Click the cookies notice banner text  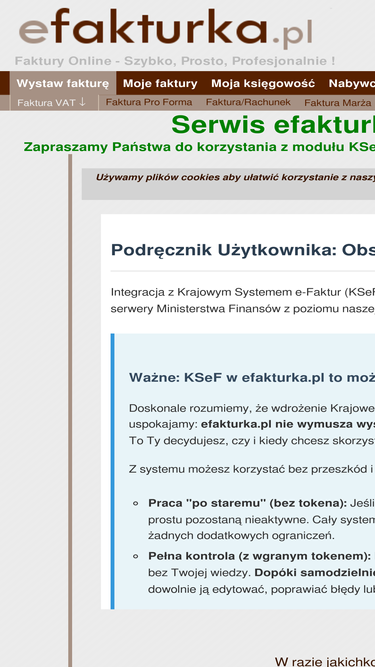(235, 177)
